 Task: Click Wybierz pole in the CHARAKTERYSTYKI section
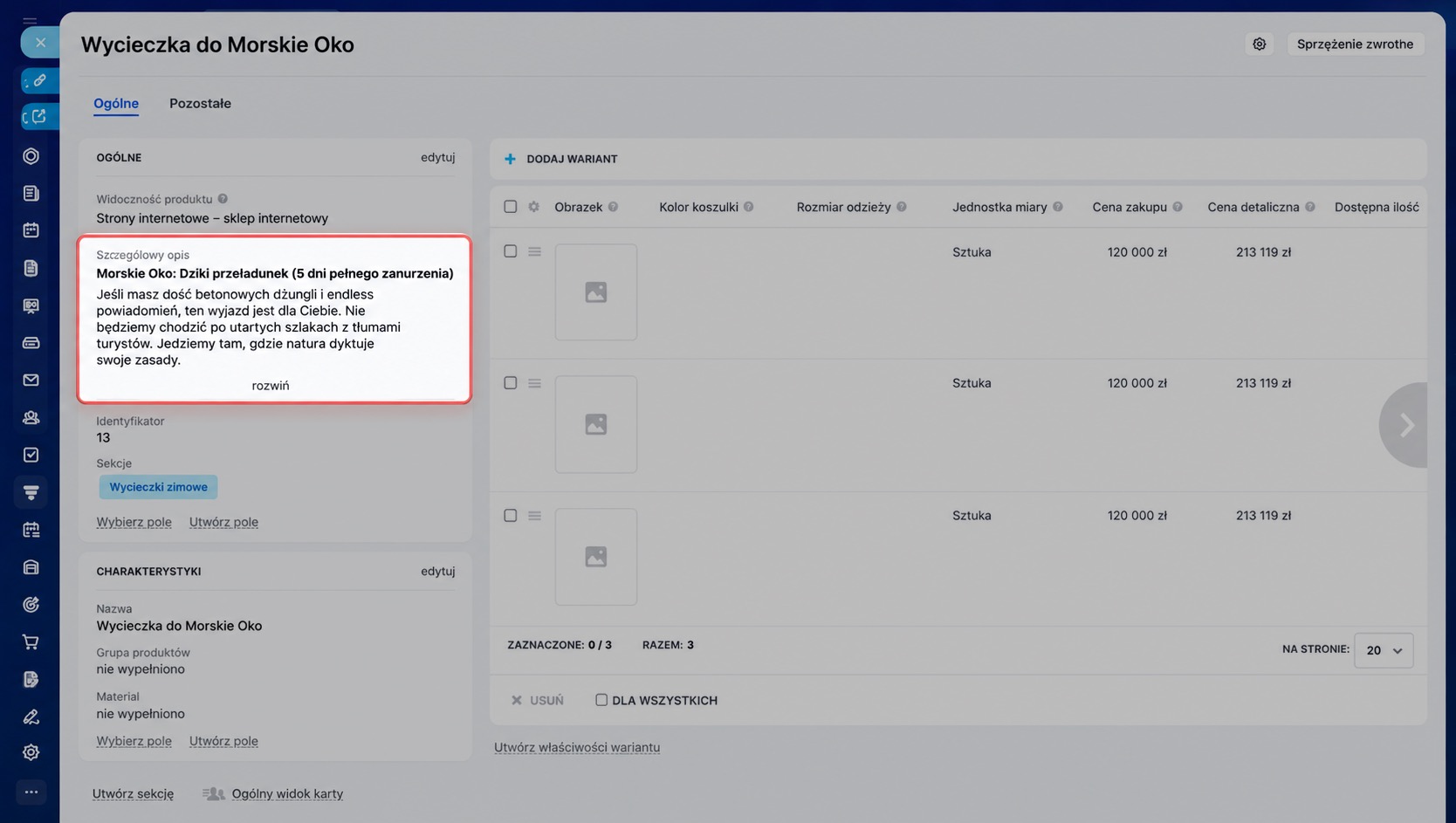[134, 741]
